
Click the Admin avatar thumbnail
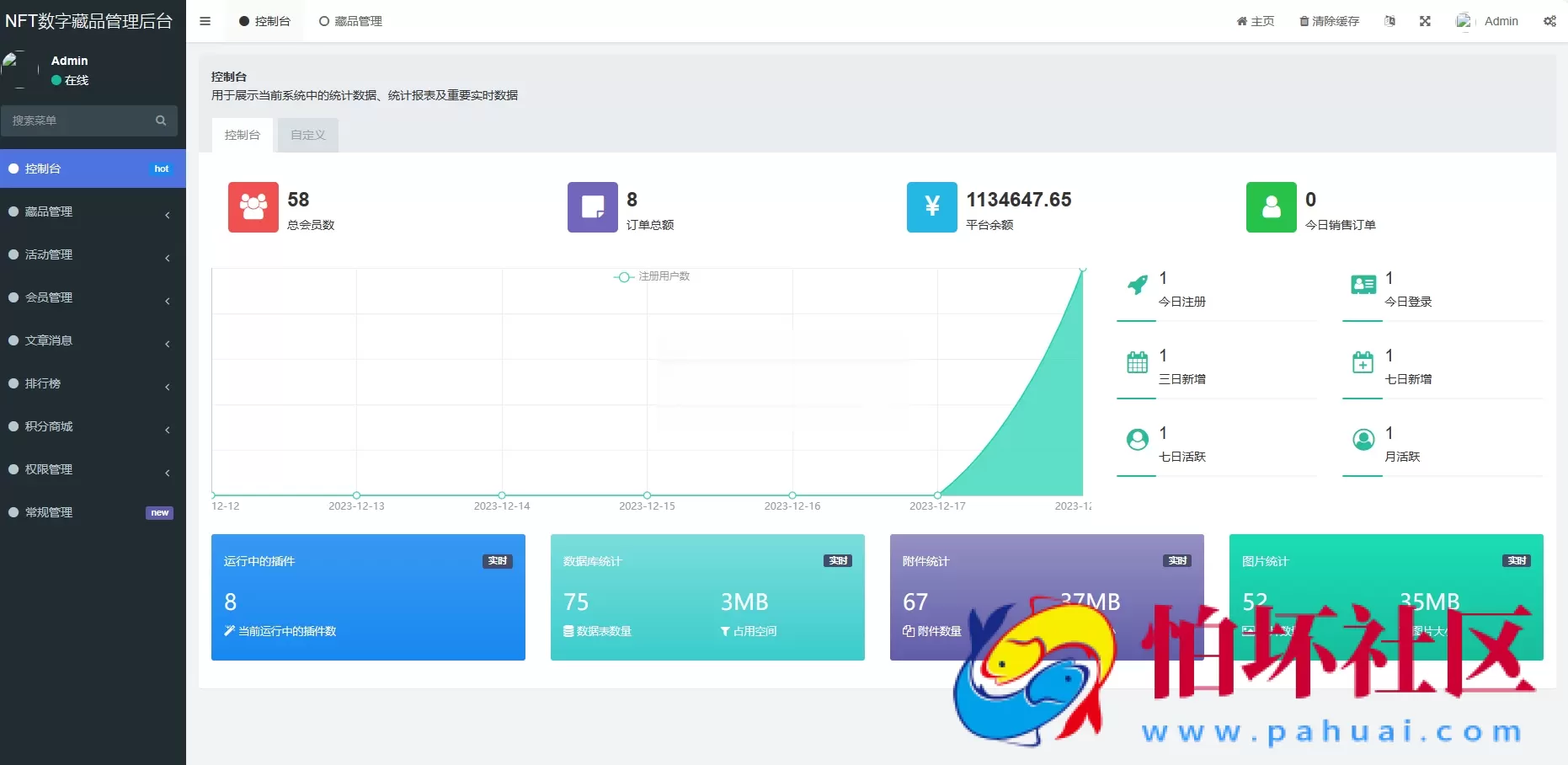[x=1464, y=21]
